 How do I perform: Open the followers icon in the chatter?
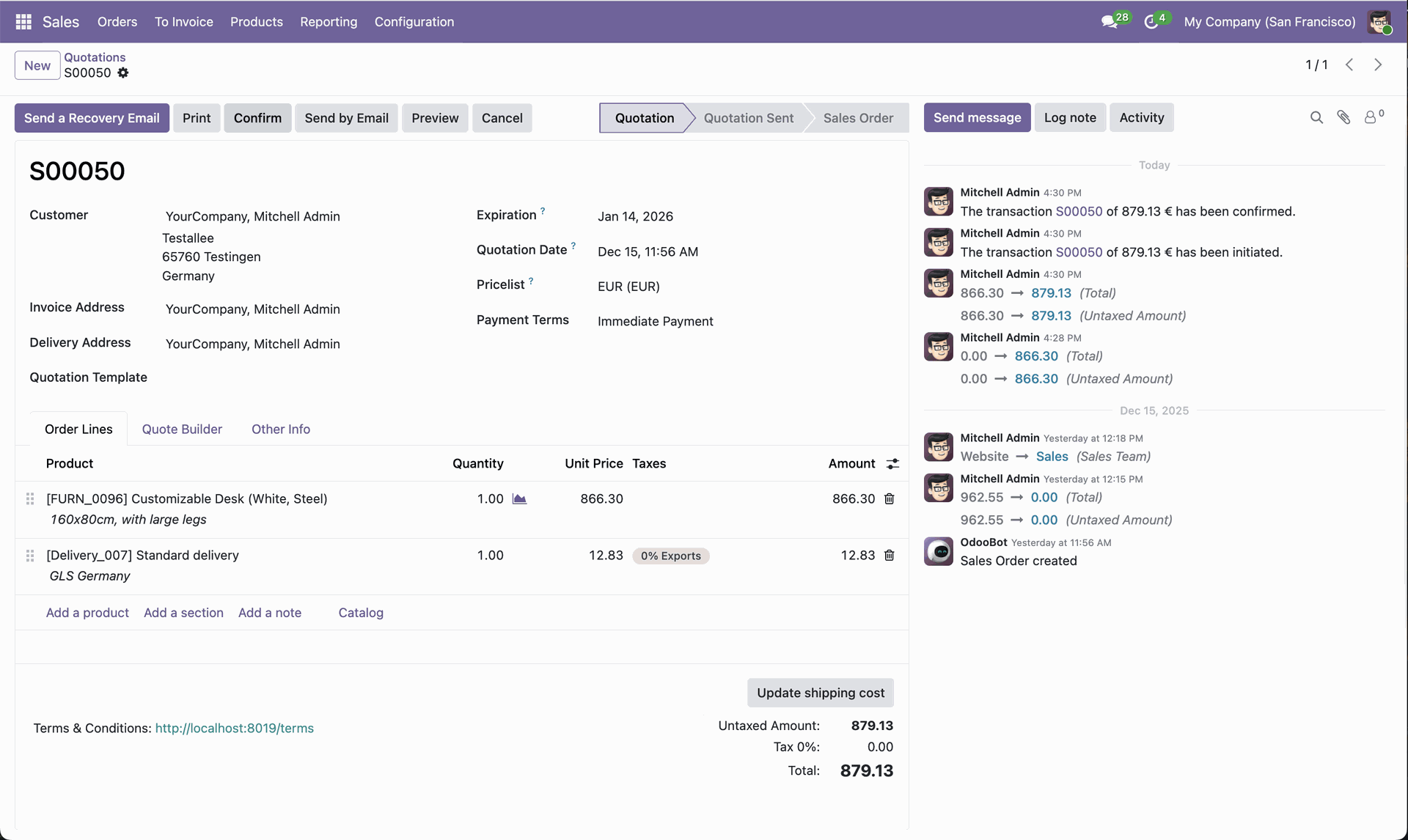click(x=1371, y=118)
